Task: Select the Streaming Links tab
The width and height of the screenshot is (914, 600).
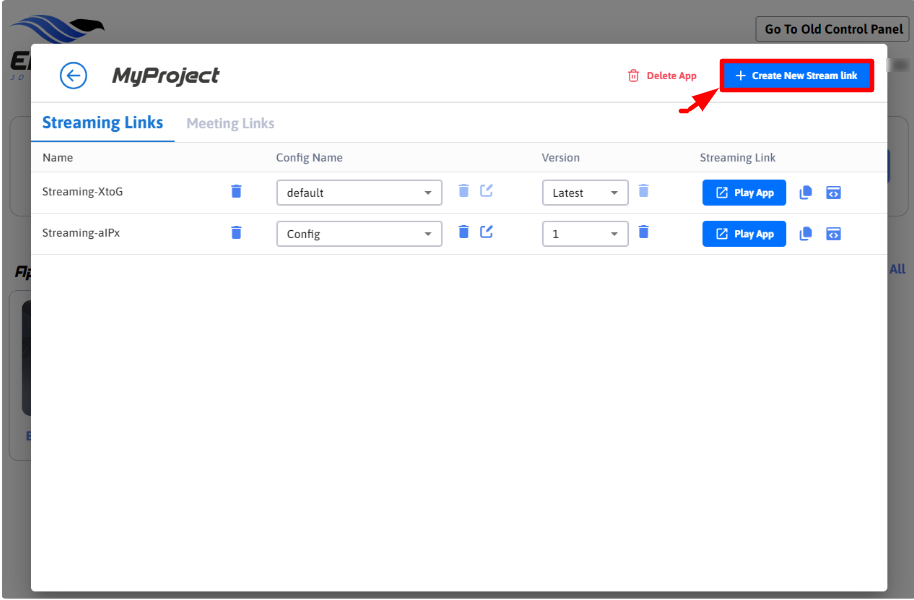Action: 102,123
